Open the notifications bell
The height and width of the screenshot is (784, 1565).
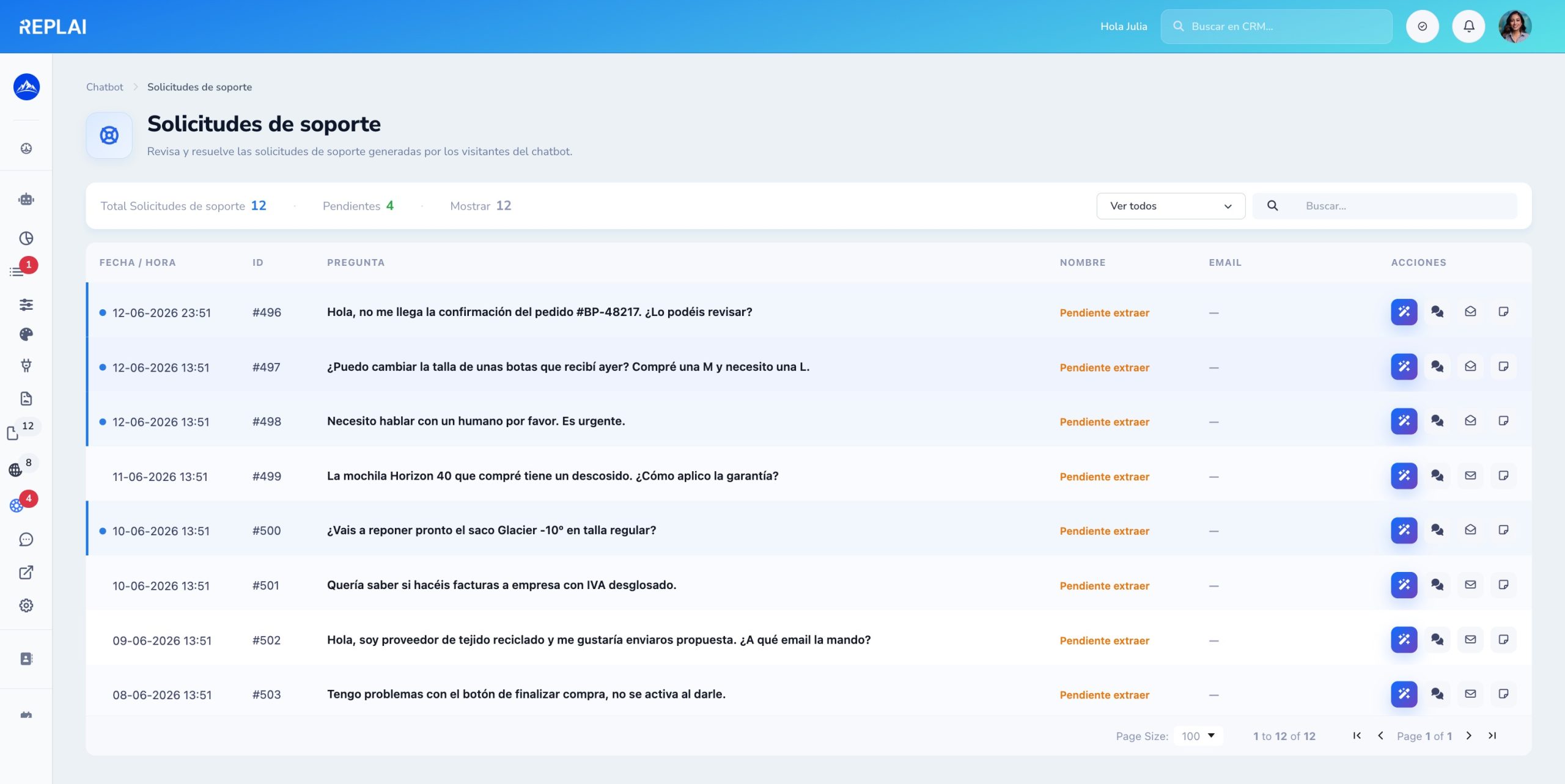coord(1468,26)
